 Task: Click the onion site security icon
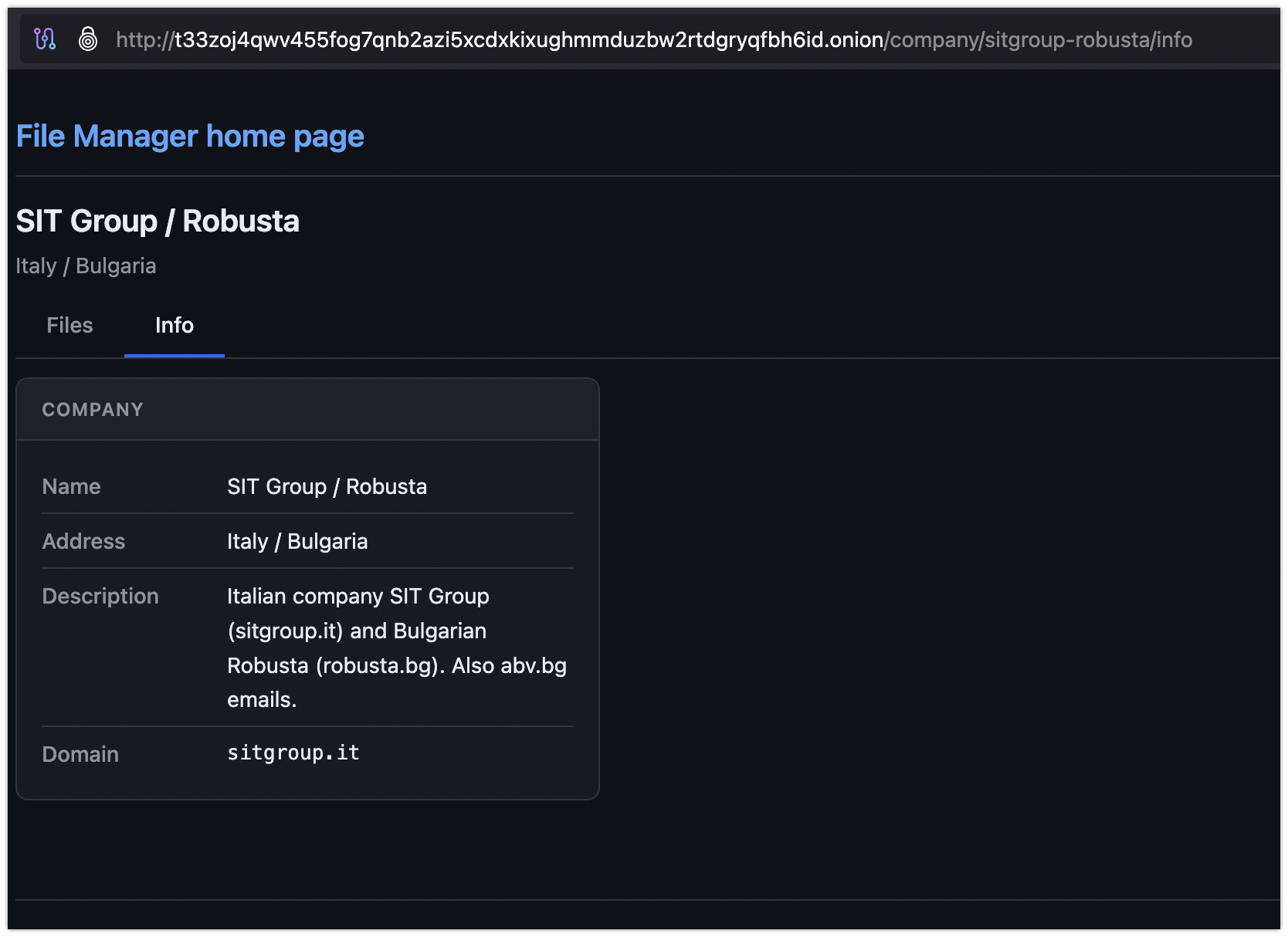[x=88, y=39]
